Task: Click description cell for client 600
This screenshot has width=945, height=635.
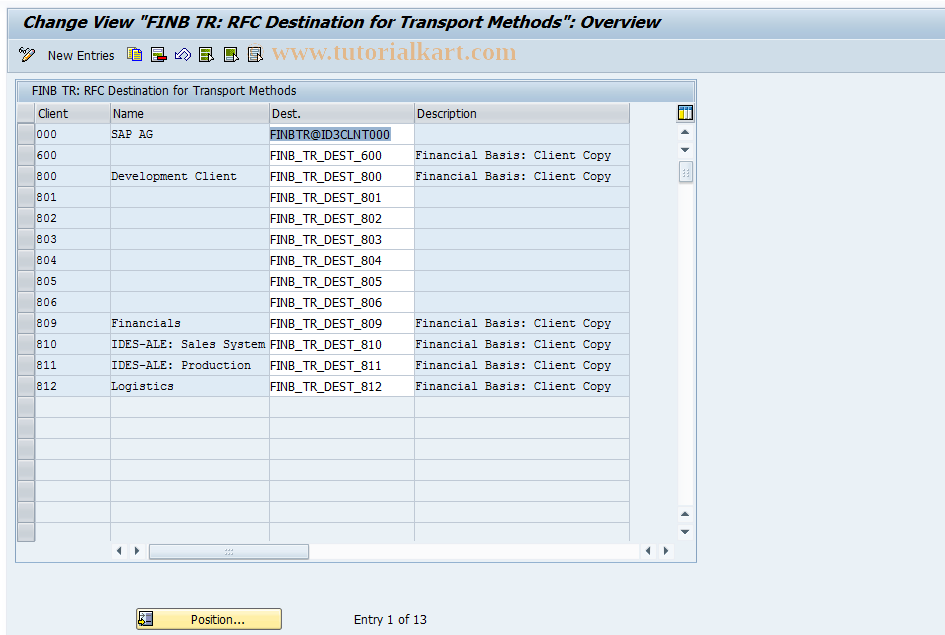Action: (x=522, y=155)
